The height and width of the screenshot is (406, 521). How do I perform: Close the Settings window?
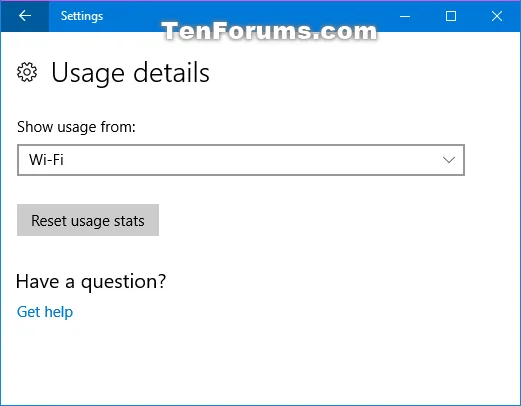click(x=497, y=16)
